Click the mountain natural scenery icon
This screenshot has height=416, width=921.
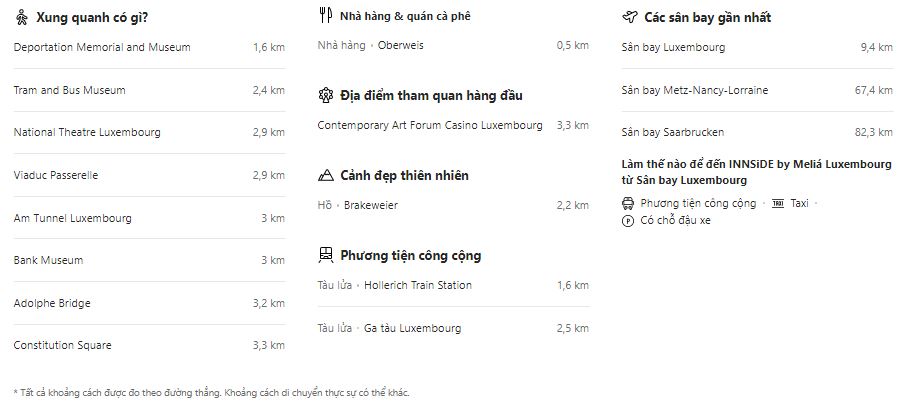point(325,176)
